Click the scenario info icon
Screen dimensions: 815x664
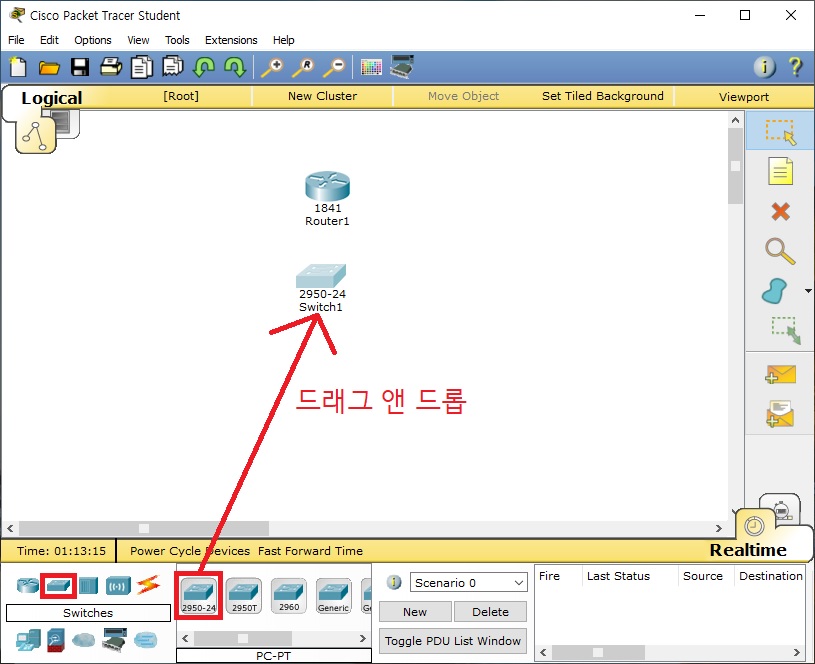click(x=394, y=582)
